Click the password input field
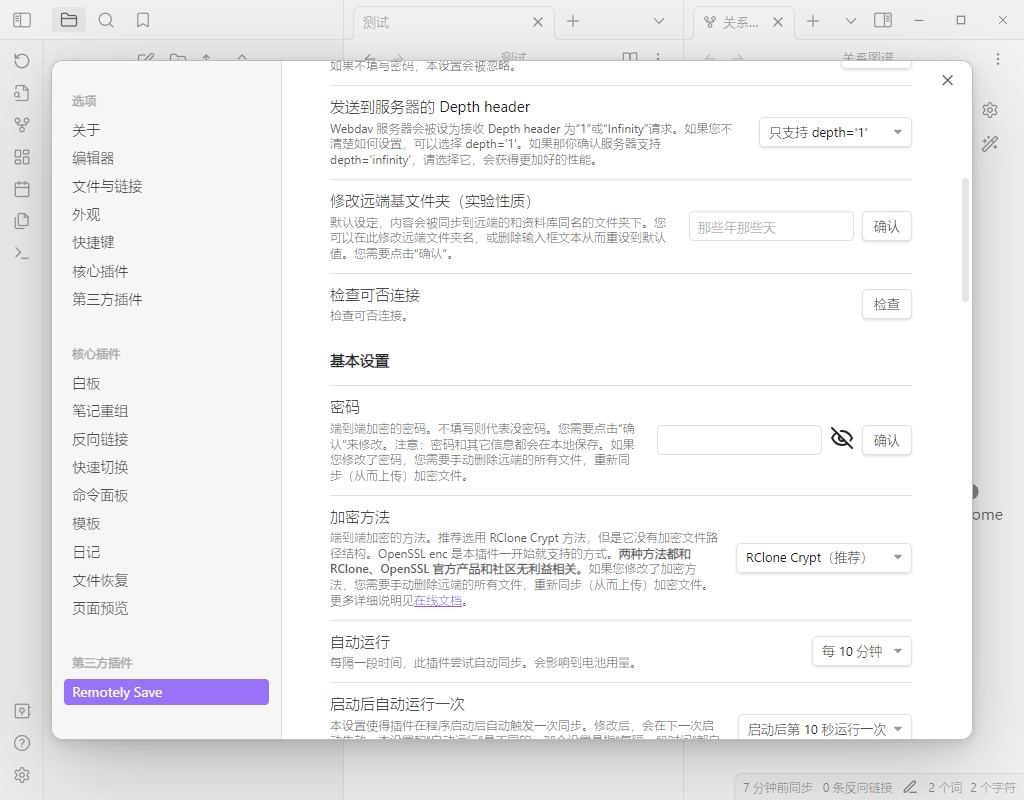 (739, 440)
